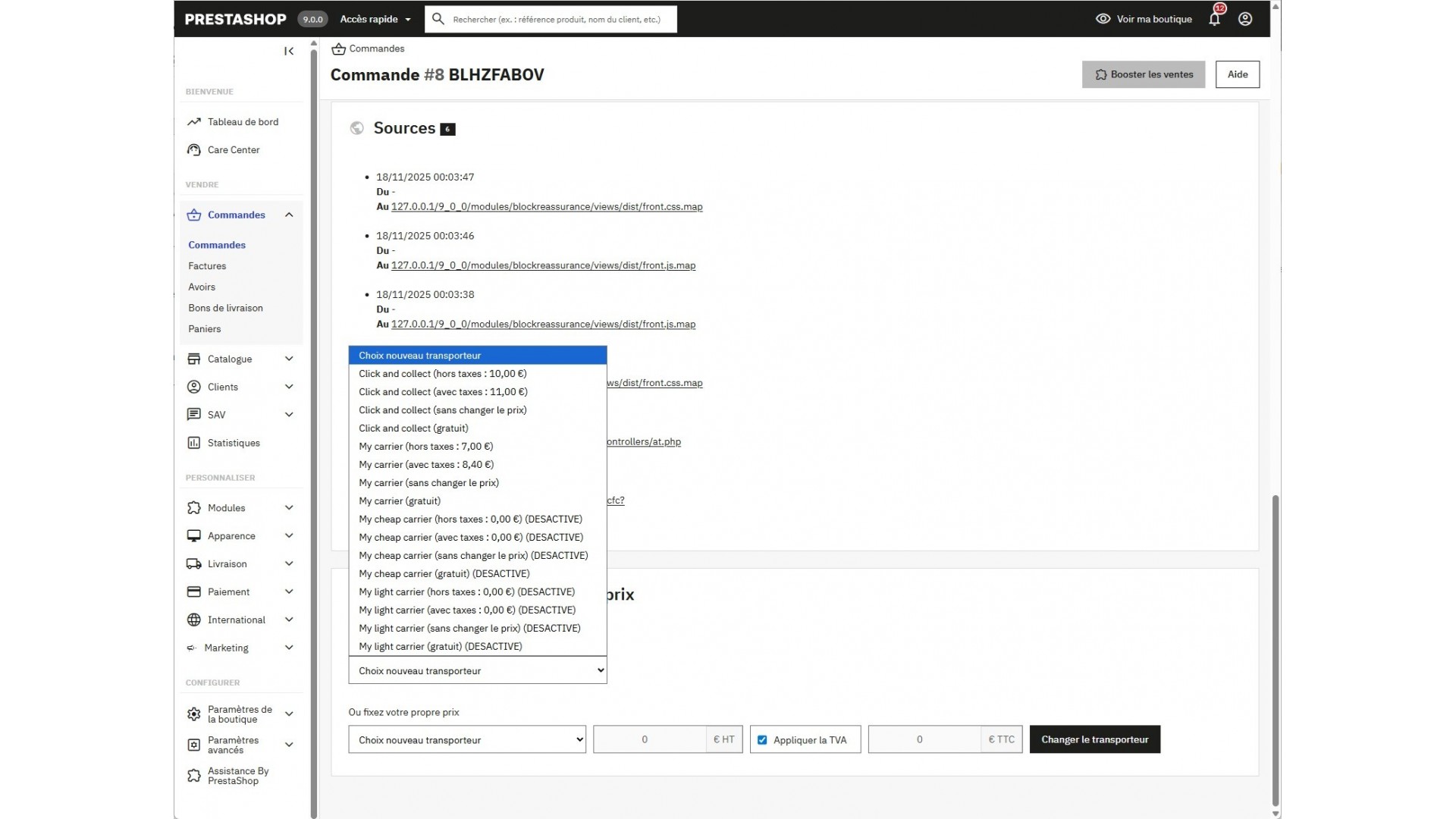
Task: Click the HT price input field
Action: (649, 740)
